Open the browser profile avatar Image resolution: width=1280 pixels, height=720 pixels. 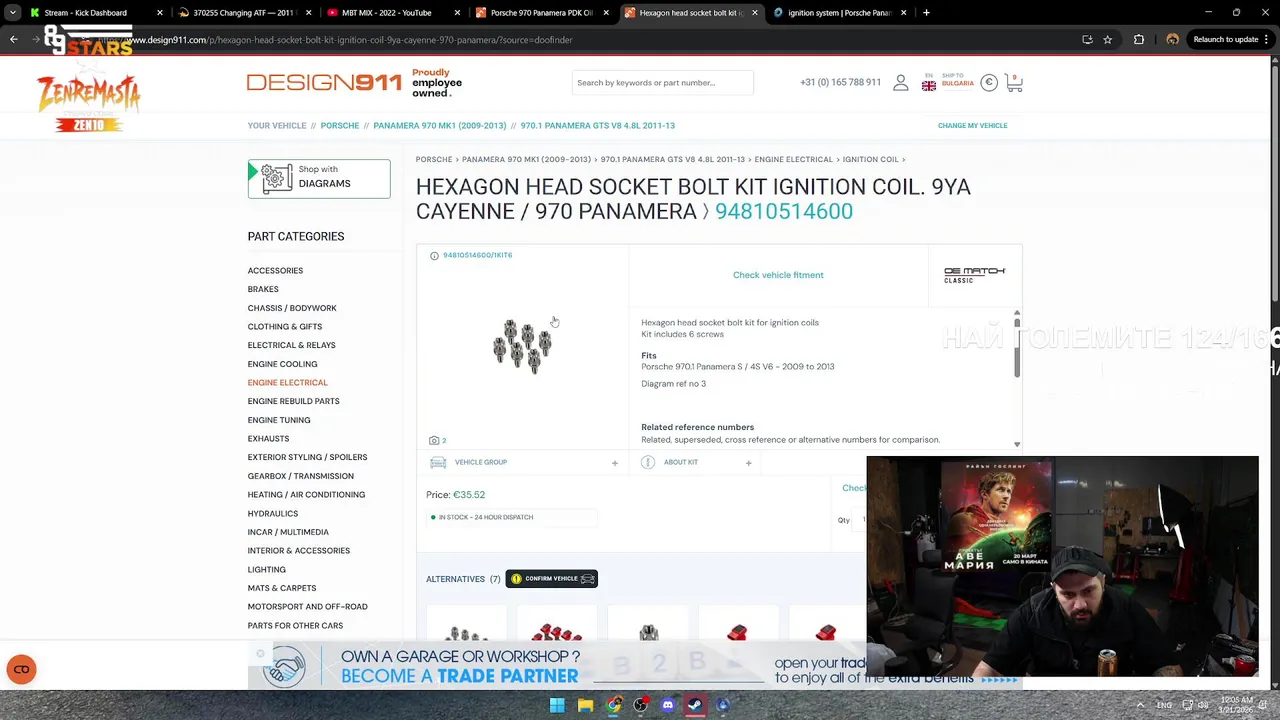[1172, 40]
